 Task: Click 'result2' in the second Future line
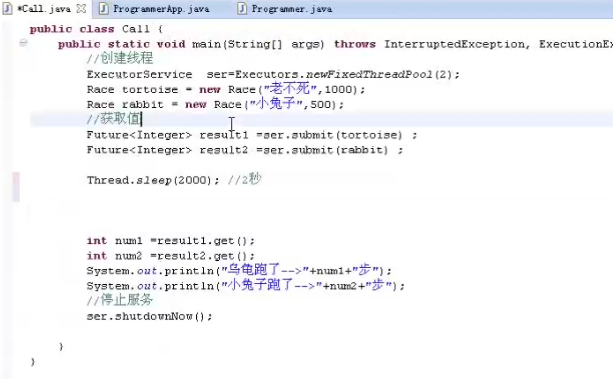click(x=224, y=150)
